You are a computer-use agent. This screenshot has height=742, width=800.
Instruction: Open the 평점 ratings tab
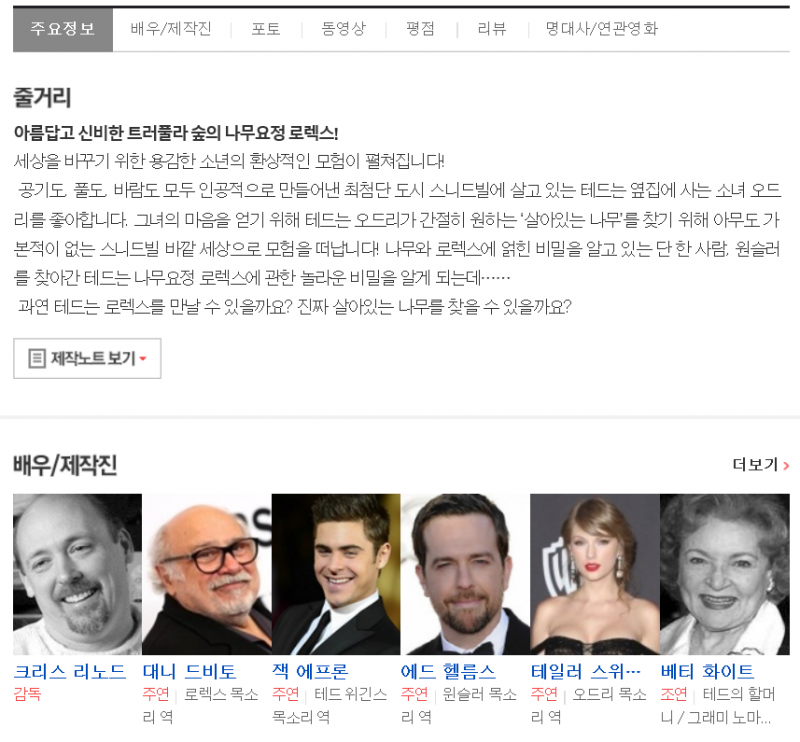click(420, 29)
